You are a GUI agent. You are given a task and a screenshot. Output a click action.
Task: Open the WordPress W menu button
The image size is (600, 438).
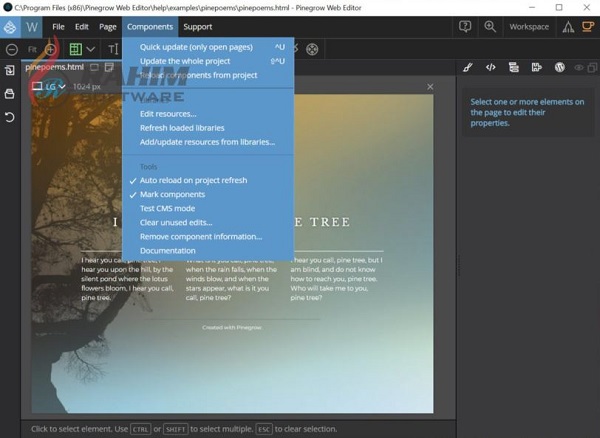coord(32,27)
